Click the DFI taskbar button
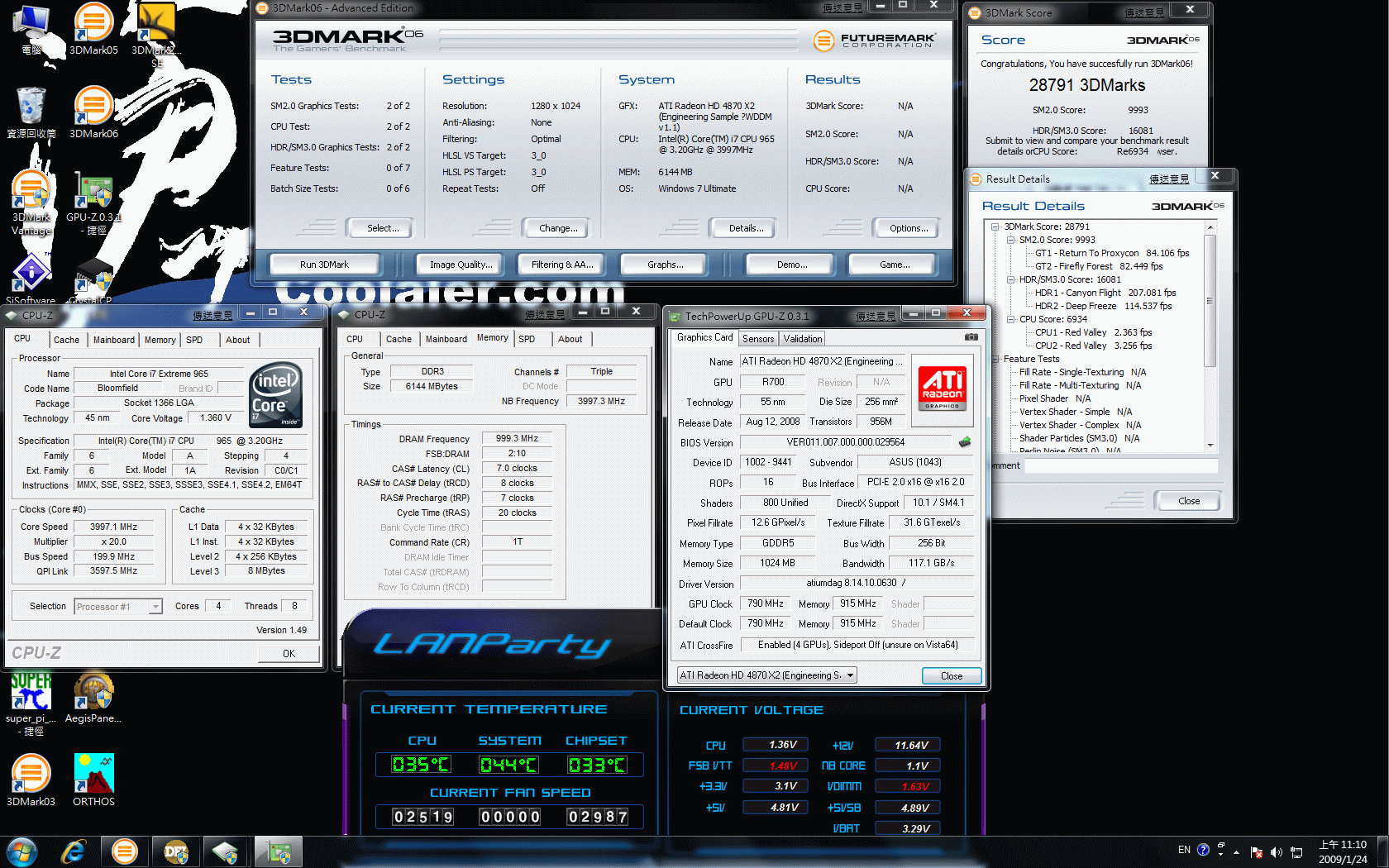This screenshot has height=868, width=1389. (176, 851)
